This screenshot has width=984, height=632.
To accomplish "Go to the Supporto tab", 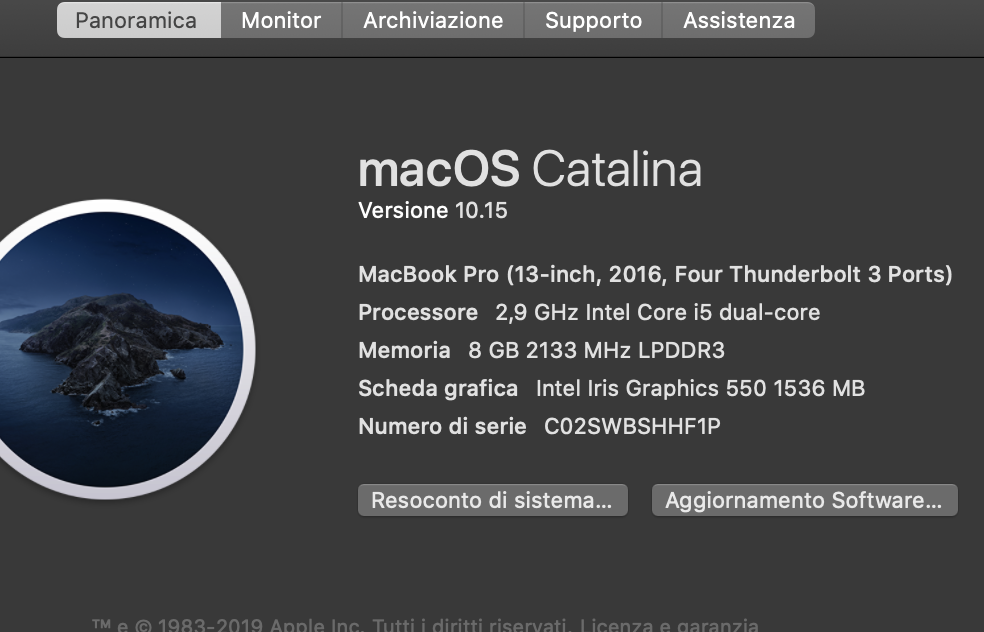I will 593,20.
